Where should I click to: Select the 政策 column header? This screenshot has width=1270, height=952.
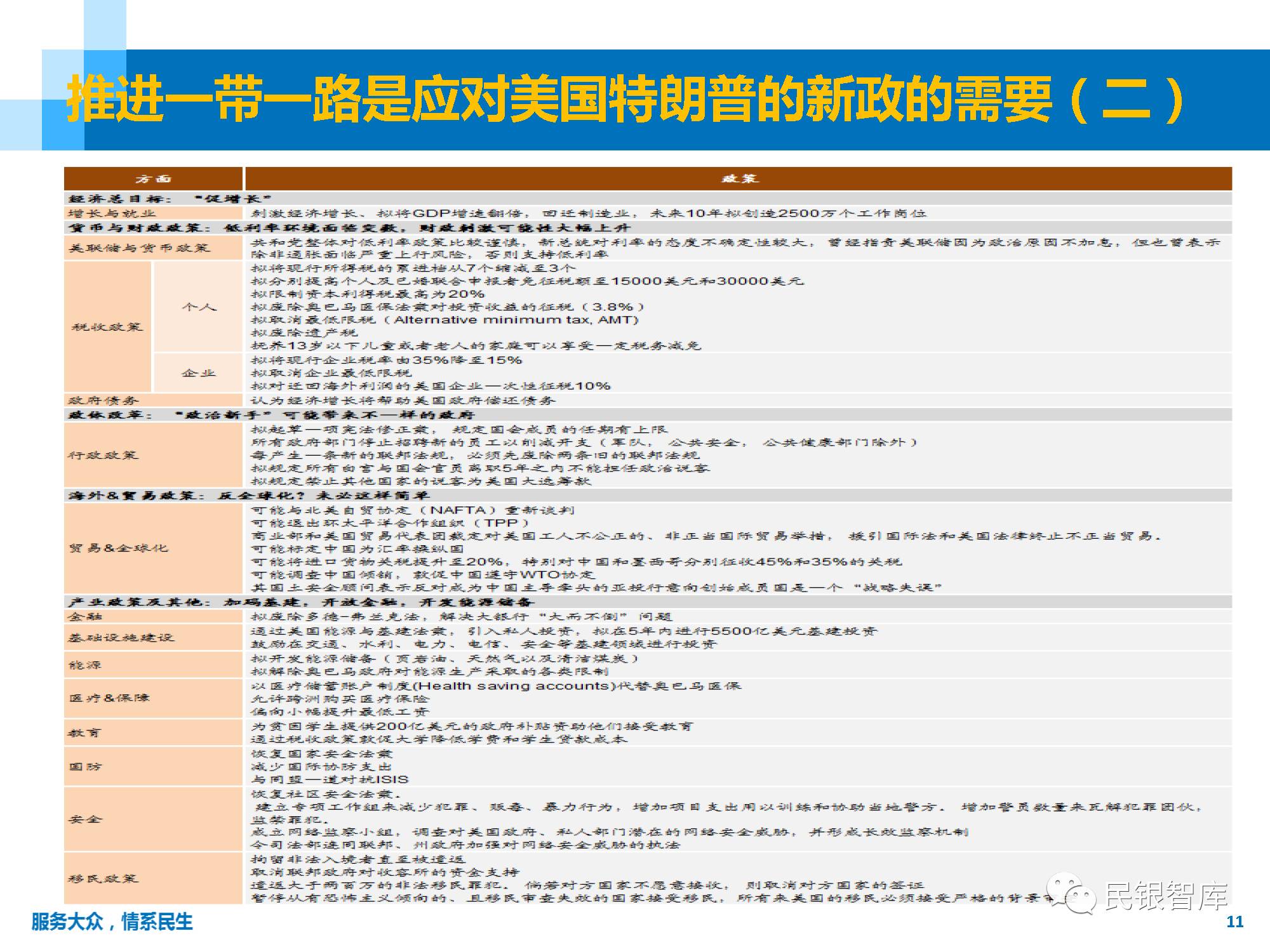coord(739,179)
